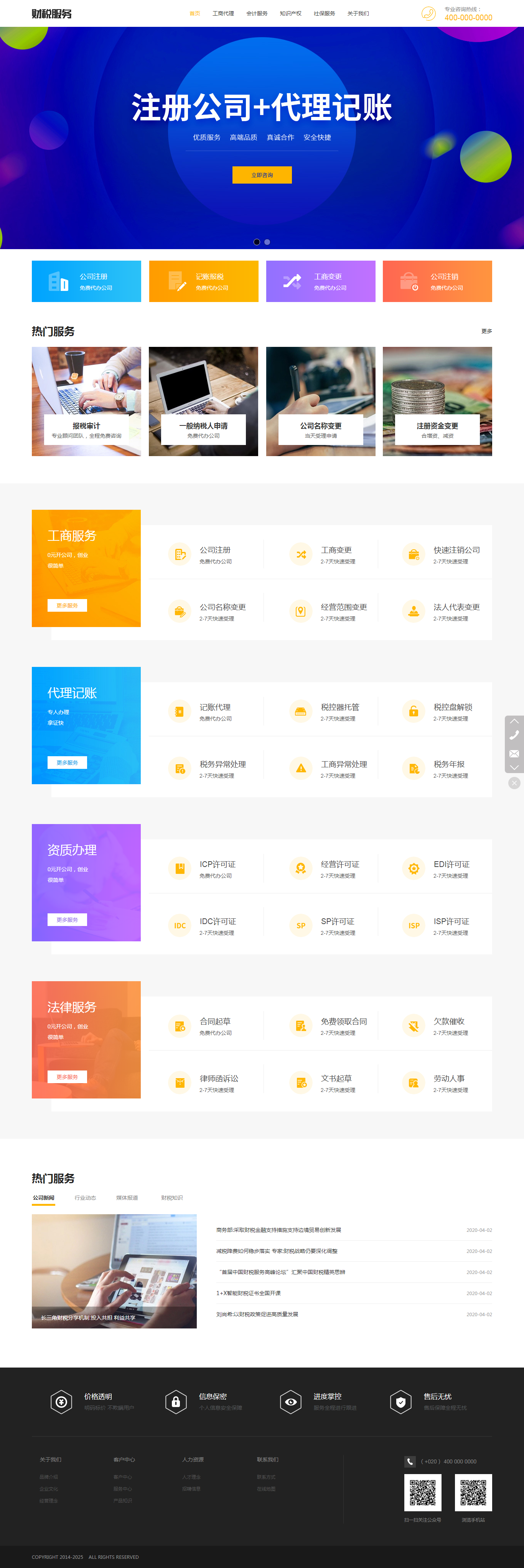The width and height of the screenshot is (524, 1568).
Task: Open the 工商代理 navigation menu item
Action: 223,13
